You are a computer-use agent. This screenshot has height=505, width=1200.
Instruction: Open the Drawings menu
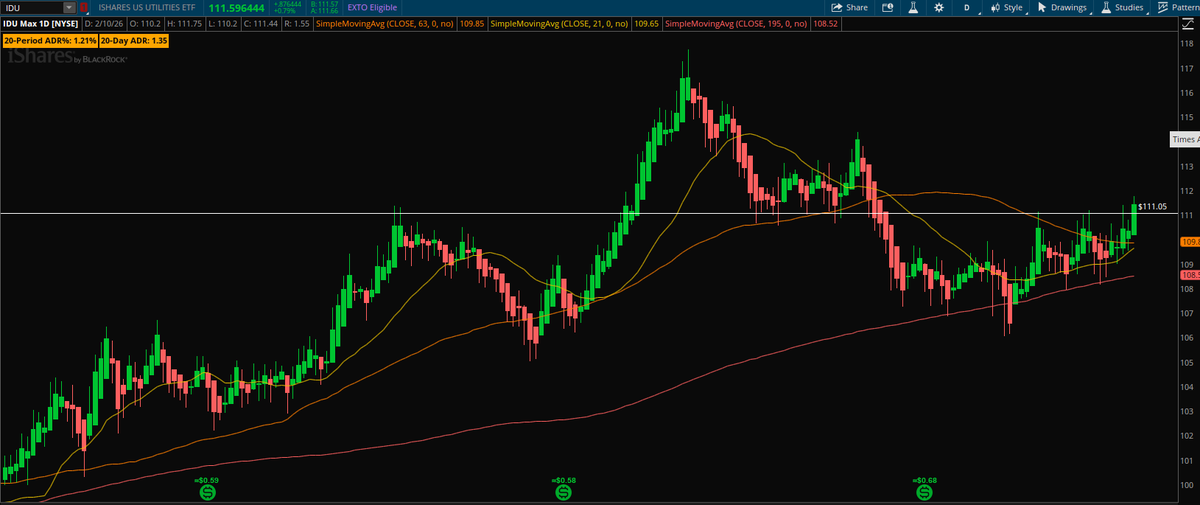[1062, 7]
